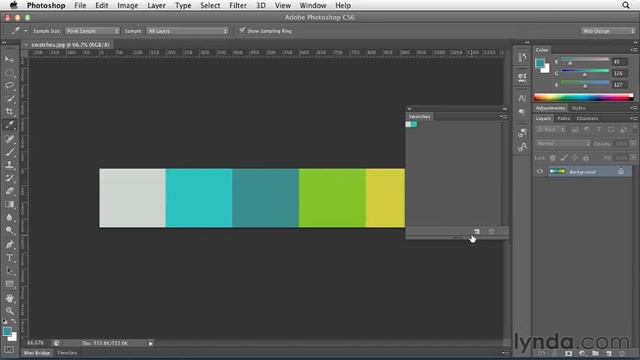640x360 pixels.
Task: Open the File menu
Action: (80, 5)
